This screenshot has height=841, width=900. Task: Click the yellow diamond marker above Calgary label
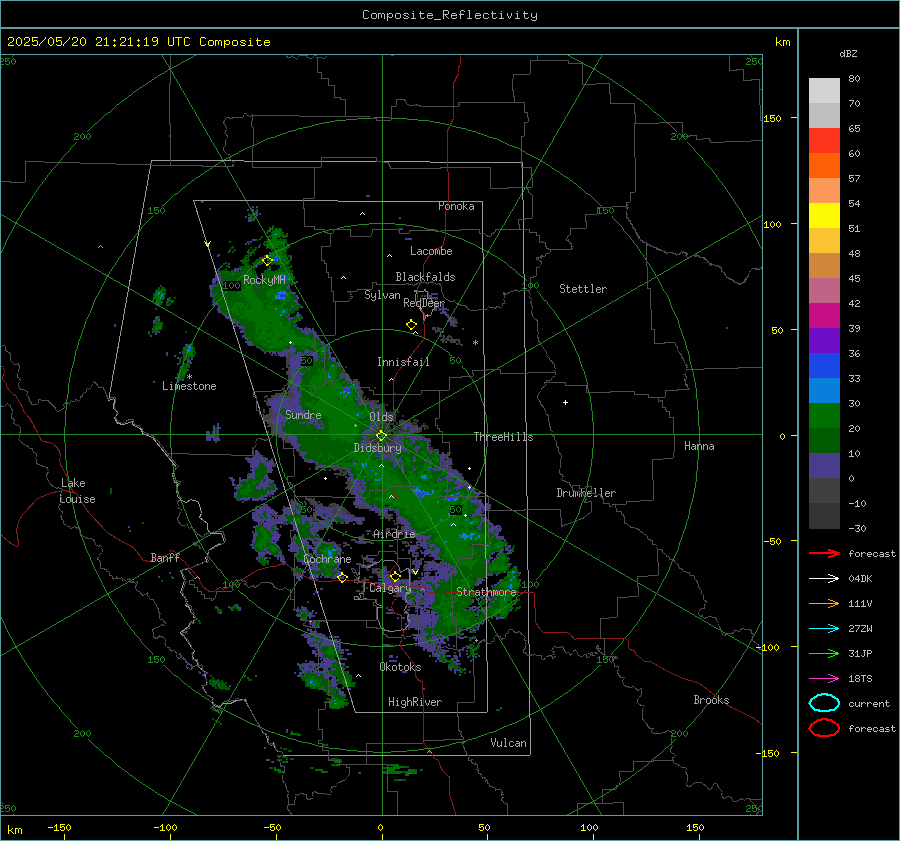pos(395,576)
